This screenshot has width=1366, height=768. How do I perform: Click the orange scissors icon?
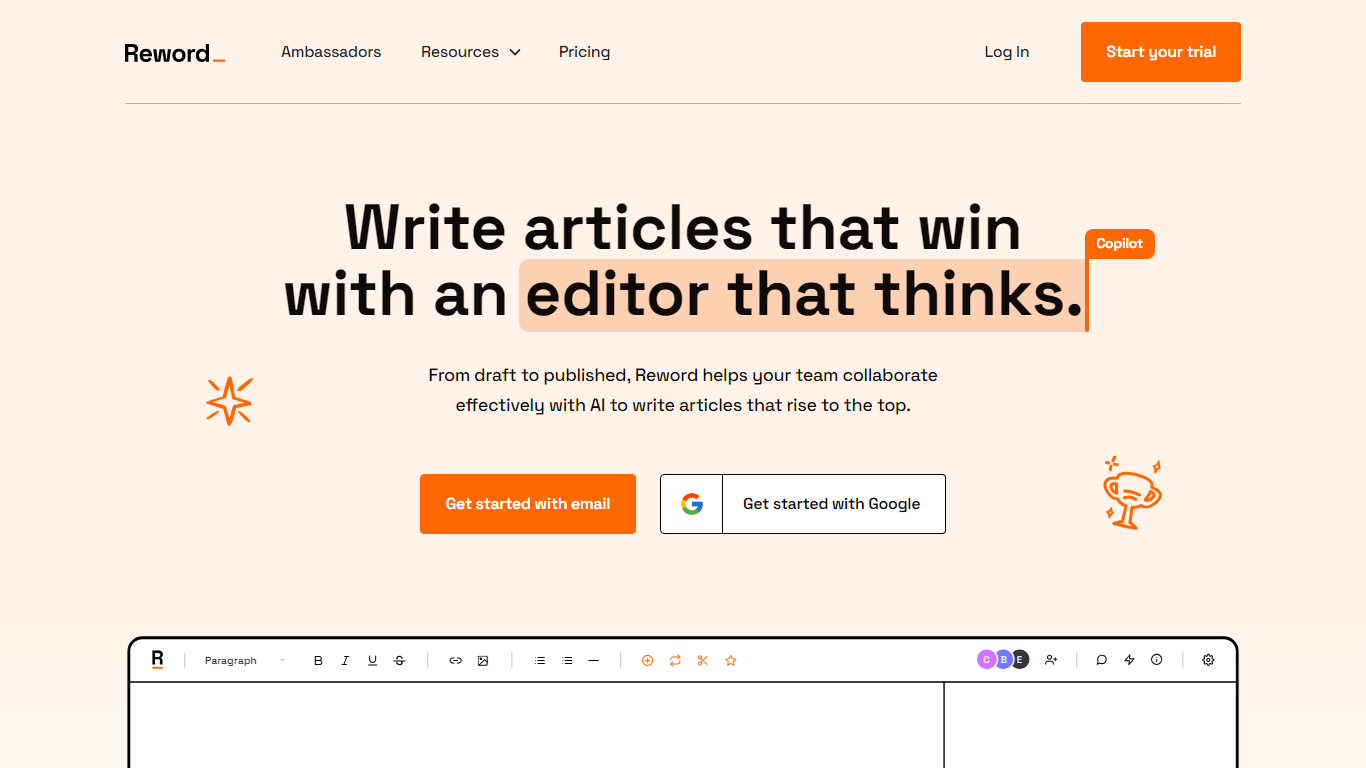coord(703,661)
